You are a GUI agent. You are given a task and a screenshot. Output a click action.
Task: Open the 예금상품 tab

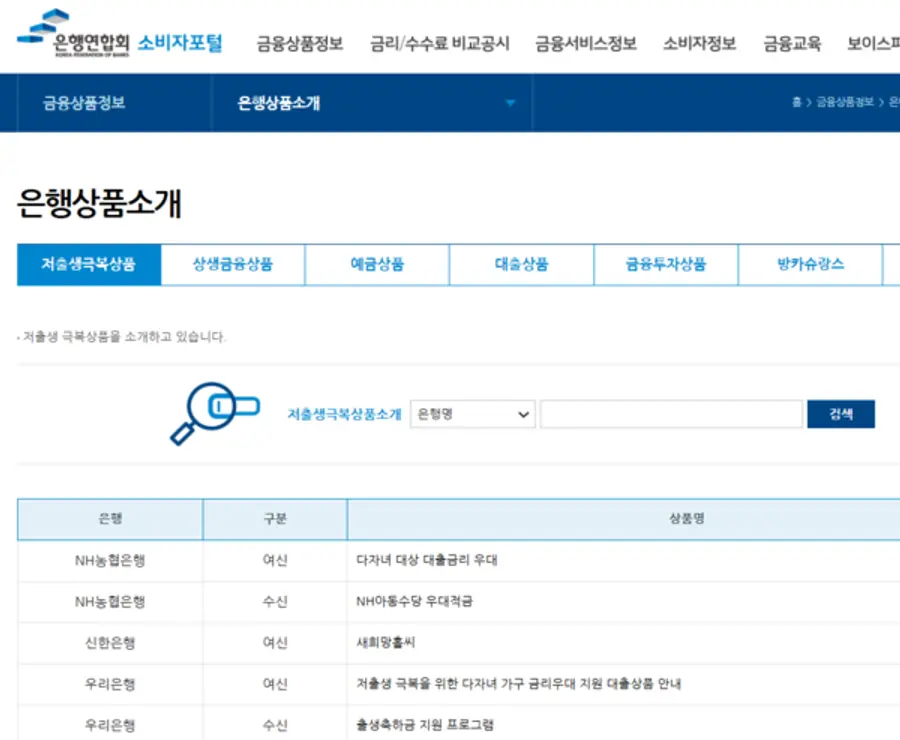coord(377,265)
